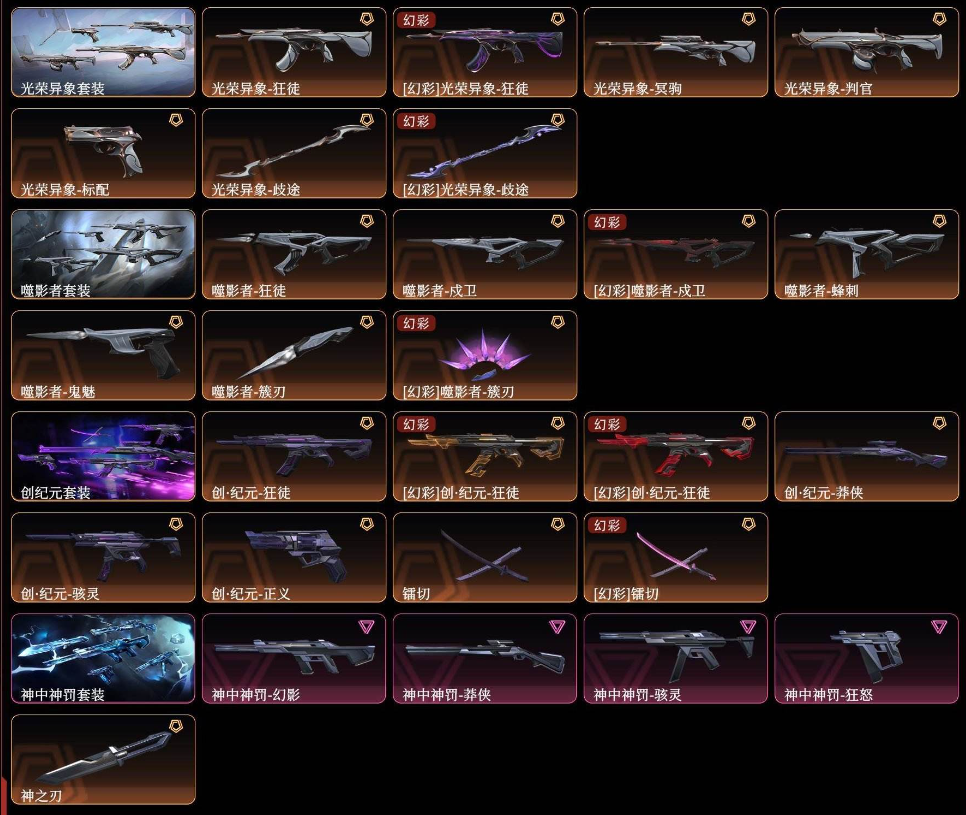
Task: Click tier badge icon on 创·纪元-莽侠
Action: [939, 423]
